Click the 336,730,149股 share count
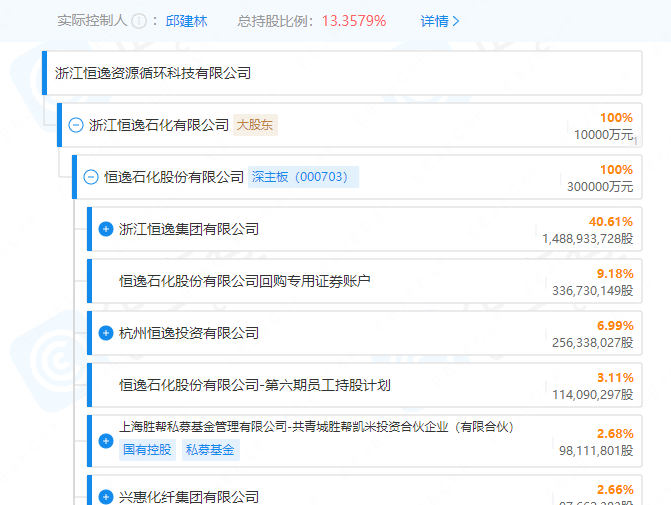Viewport: 671px width, 505px height. (593, 291)
